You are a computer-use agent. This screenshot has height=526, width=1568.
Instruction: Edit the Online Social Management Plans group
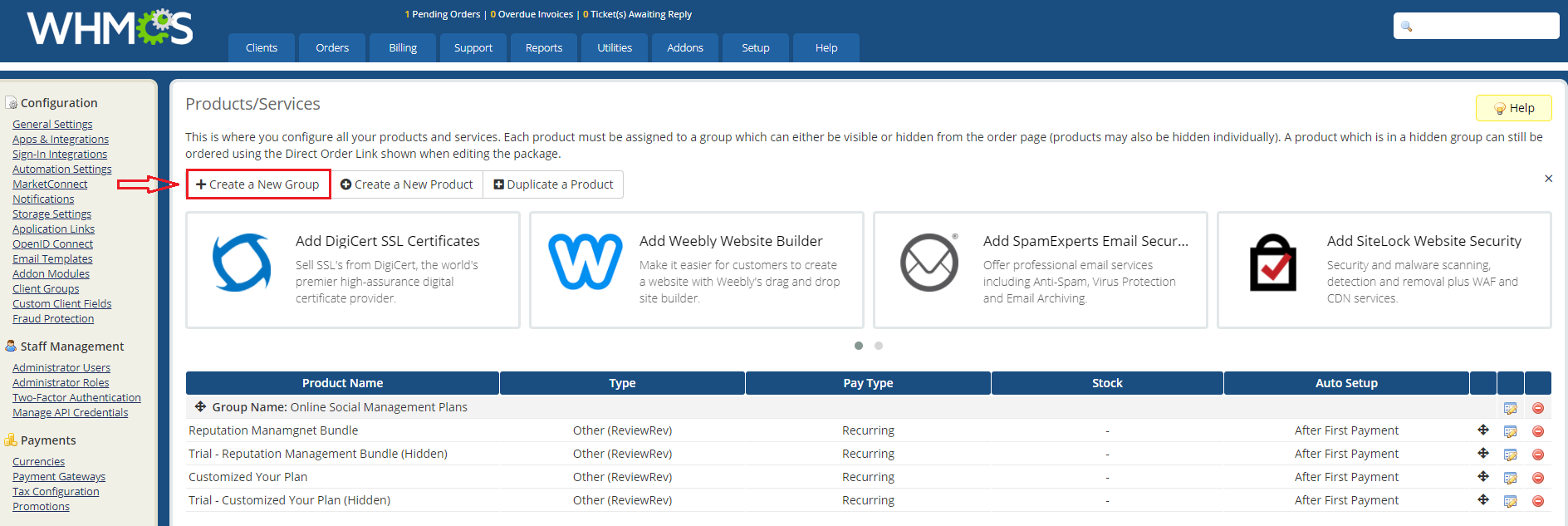tap(1511, 408)
